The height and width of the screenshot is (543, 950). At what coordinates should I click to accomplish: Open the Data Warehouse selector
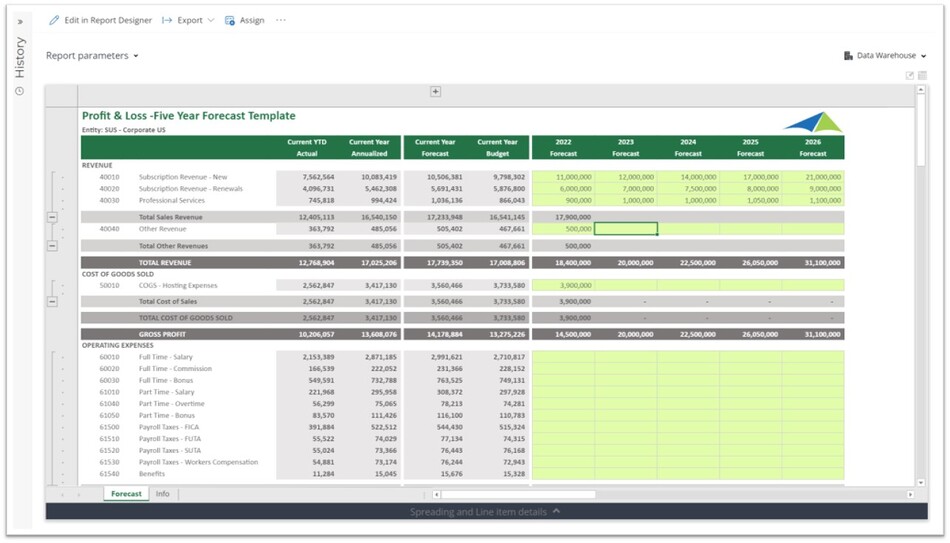tap(885, 56)
